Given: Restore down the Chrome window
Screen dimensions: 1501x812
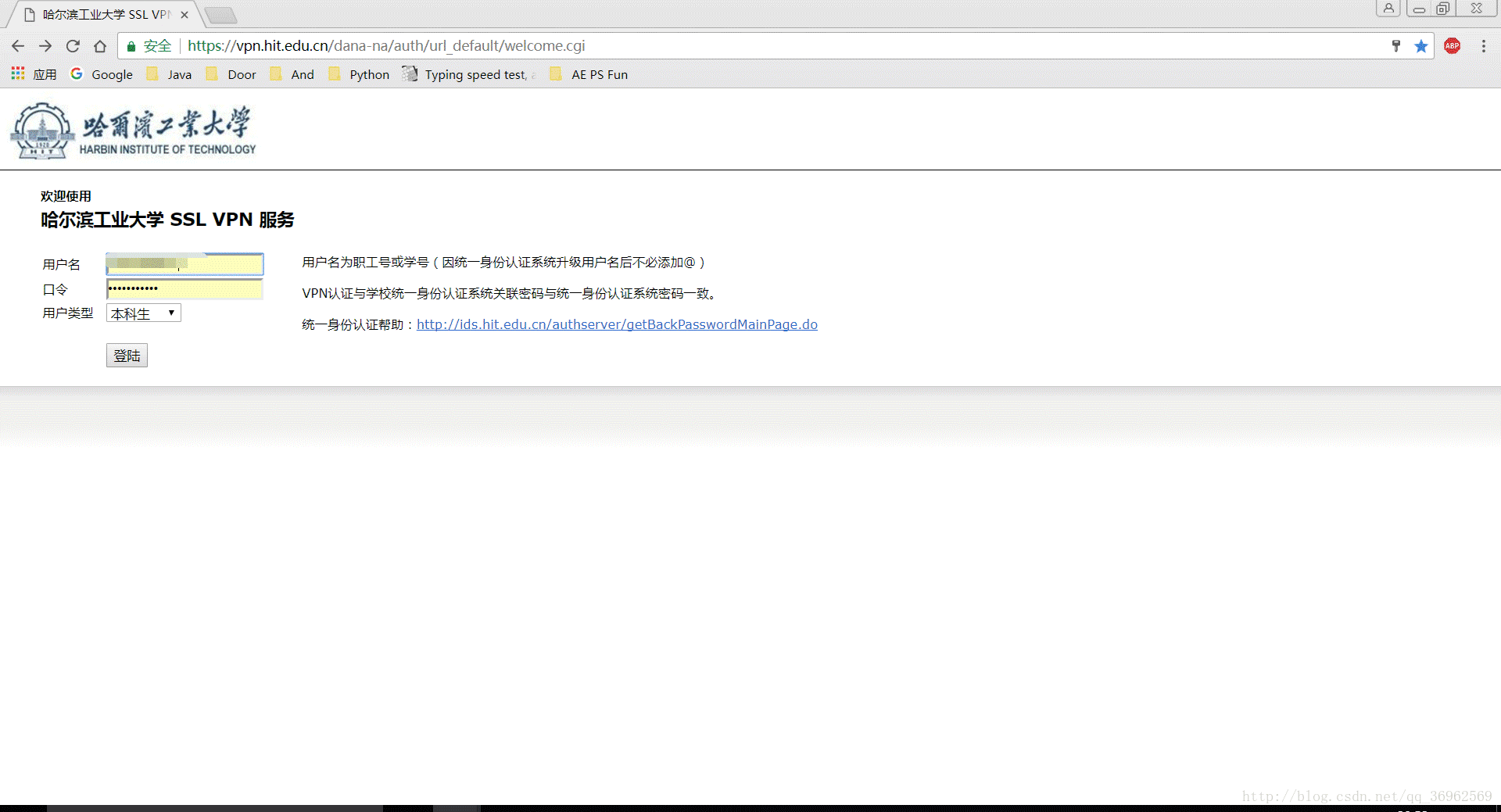Looking at the screenshot, I should click(1443, 9).
